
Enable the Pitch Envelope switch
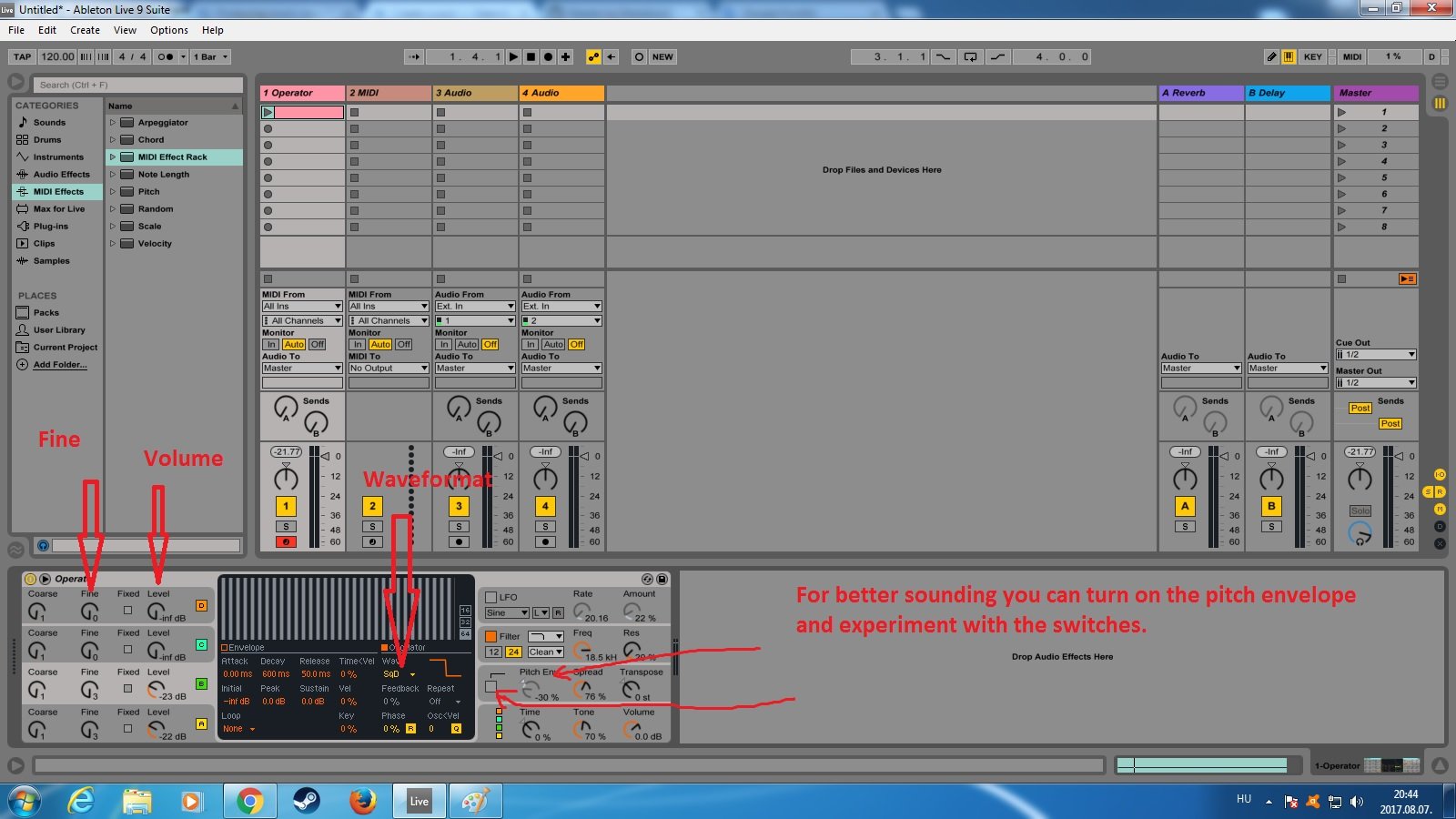coord(491,687)
